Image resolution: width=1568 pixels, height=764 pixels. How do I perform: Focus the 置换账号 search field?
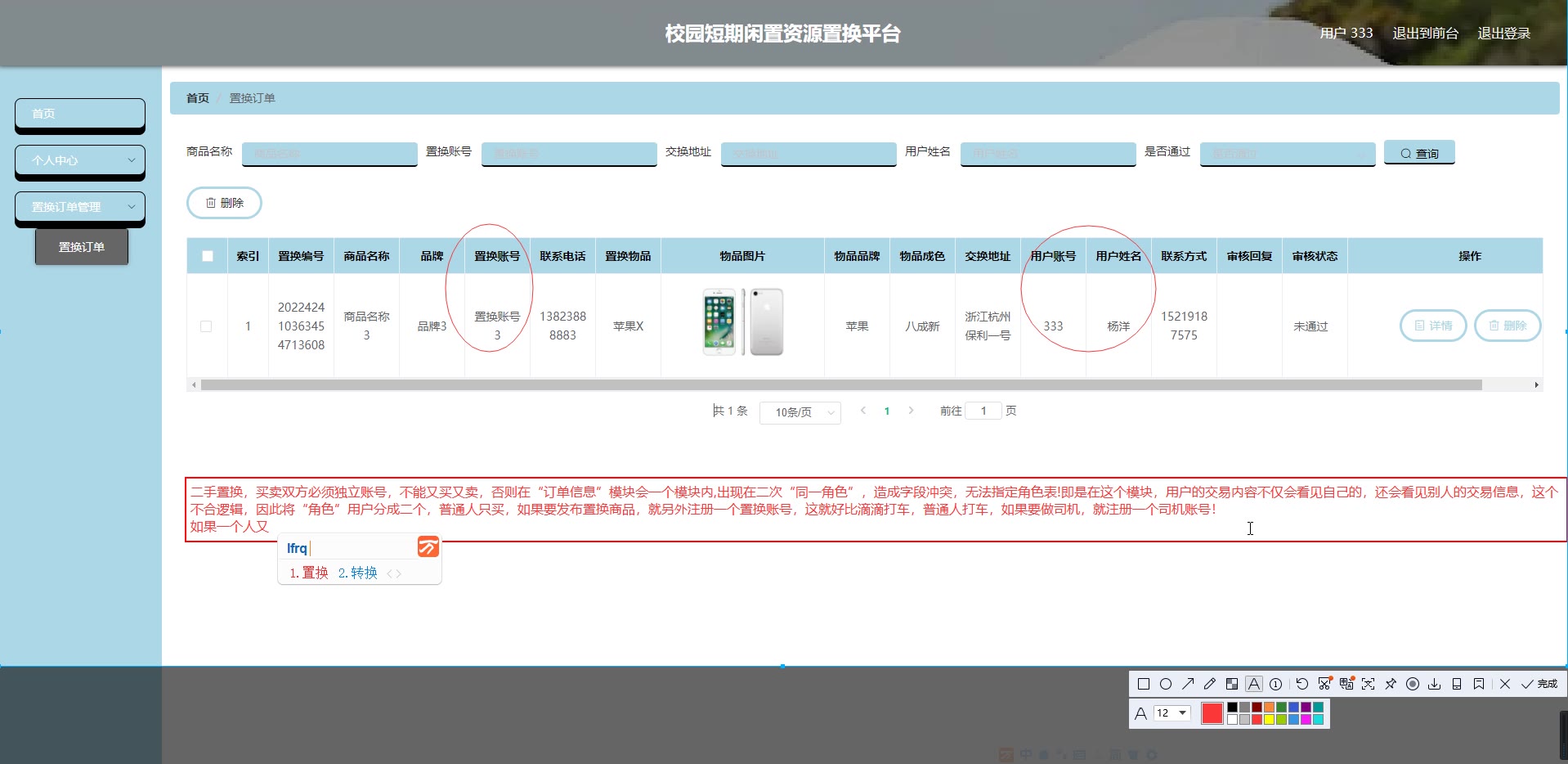(569, 154)
